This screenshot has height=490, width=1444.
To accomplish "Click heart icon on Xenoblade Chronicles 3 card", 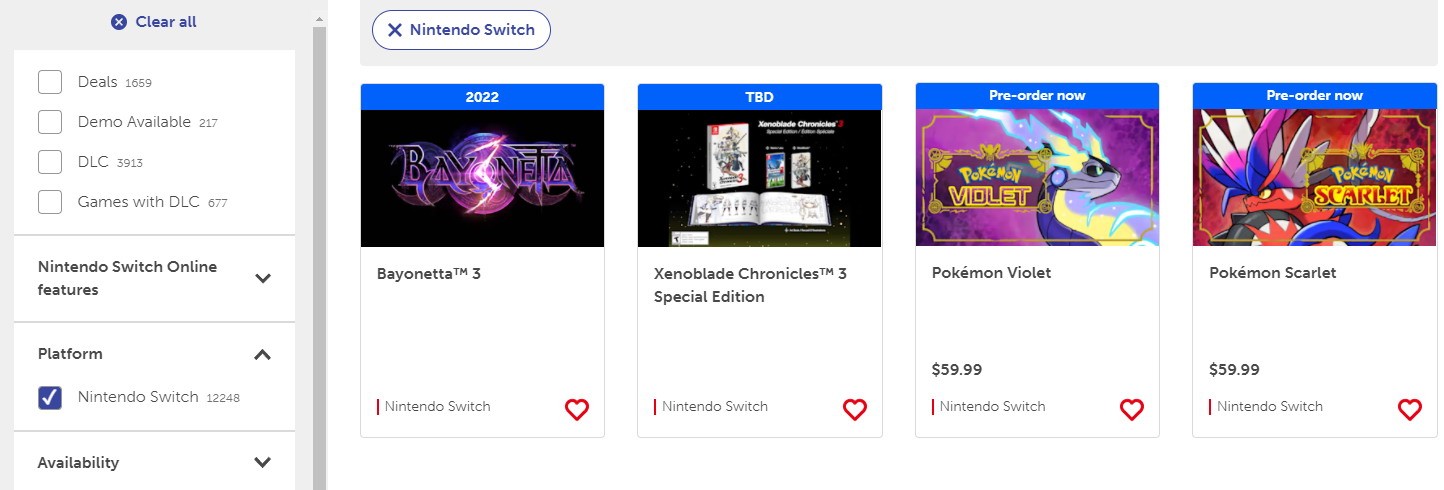I will click(854, 409).
